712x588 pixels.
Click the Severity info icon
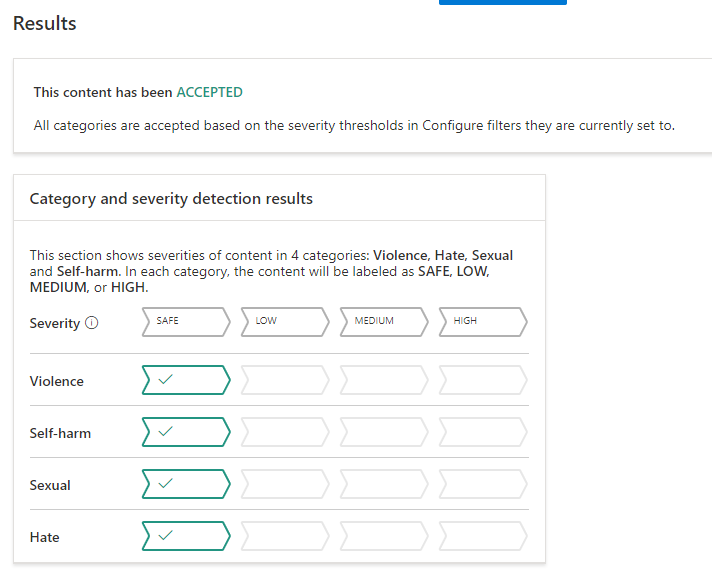click(x=92, y=323)
